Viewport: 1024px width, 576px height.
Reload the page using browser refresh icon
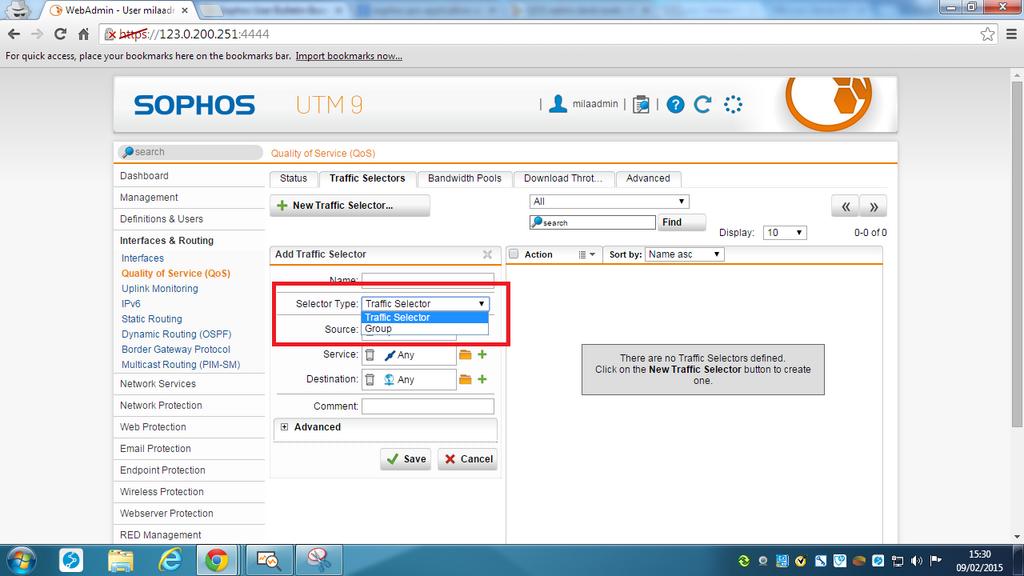coord(60,34)
